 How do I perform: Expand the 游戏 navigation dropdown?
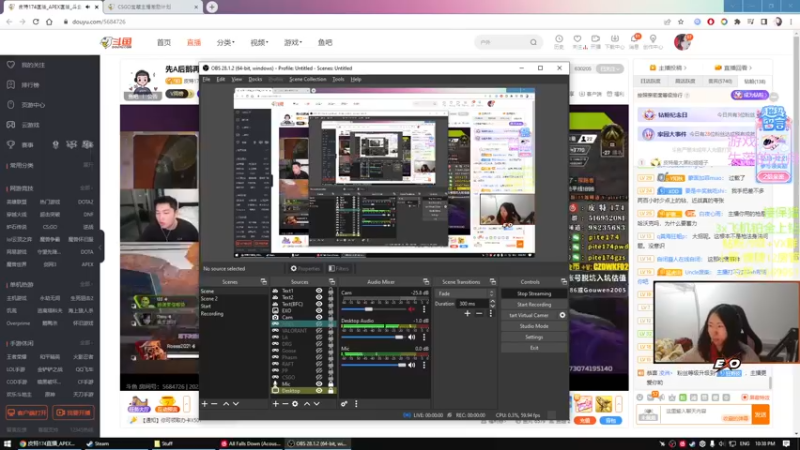pos(293,42)
